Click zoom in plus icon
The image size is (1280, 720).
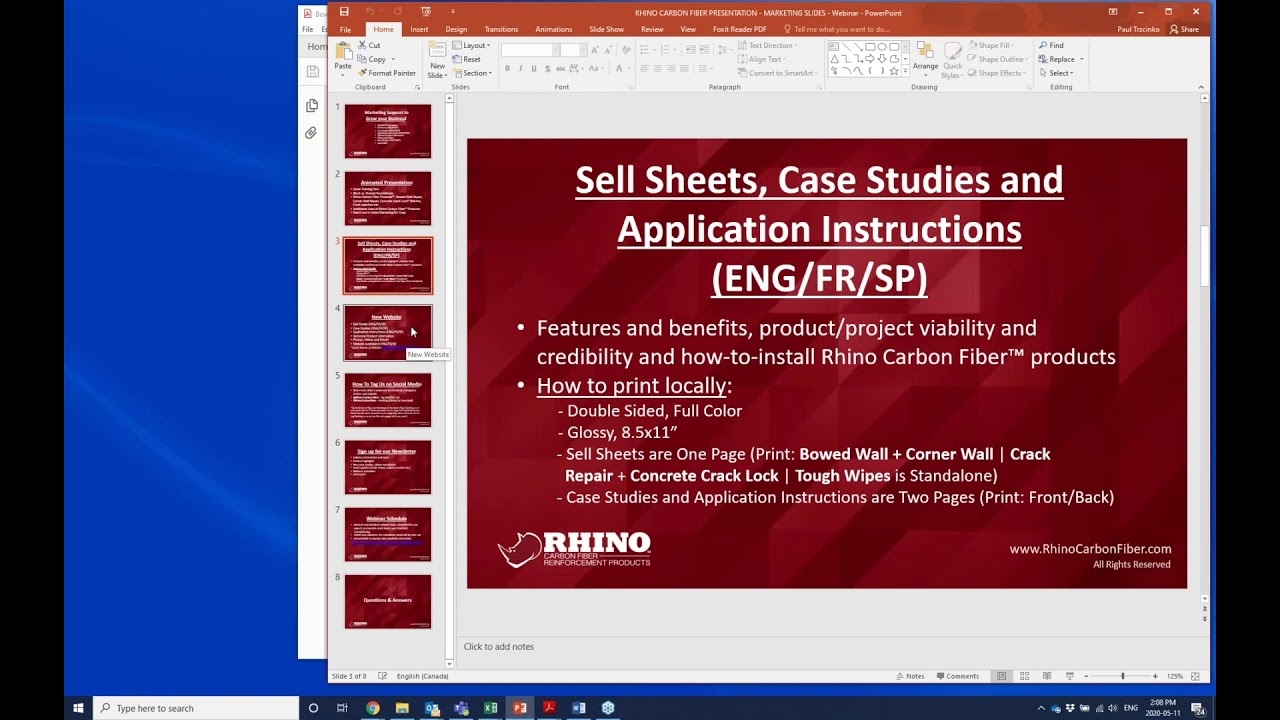[1155, 676]
